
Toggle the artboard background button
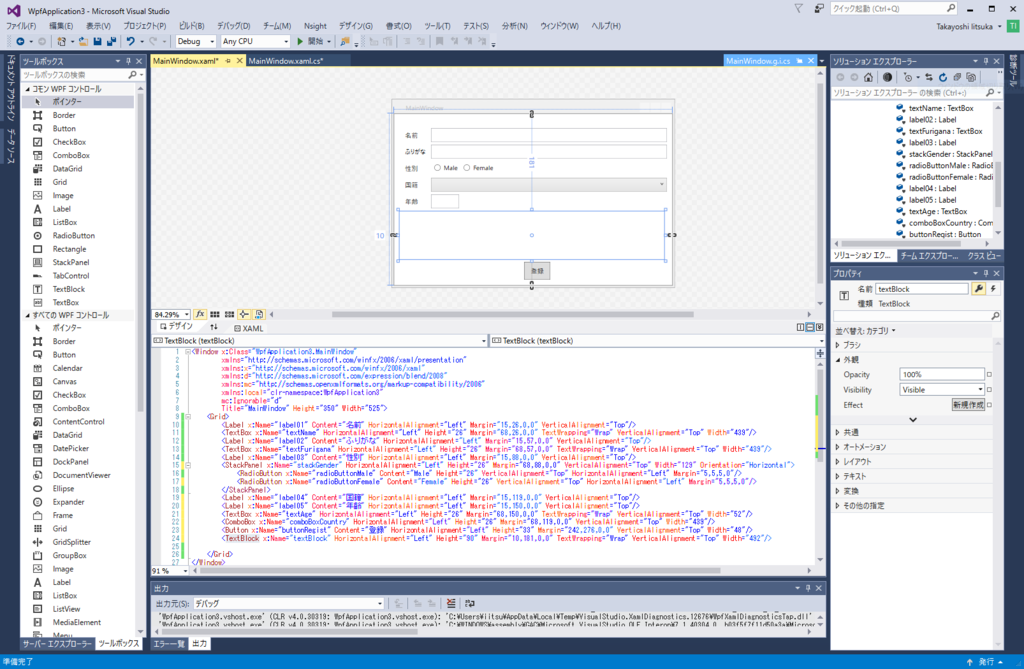(x=259, y=314)
